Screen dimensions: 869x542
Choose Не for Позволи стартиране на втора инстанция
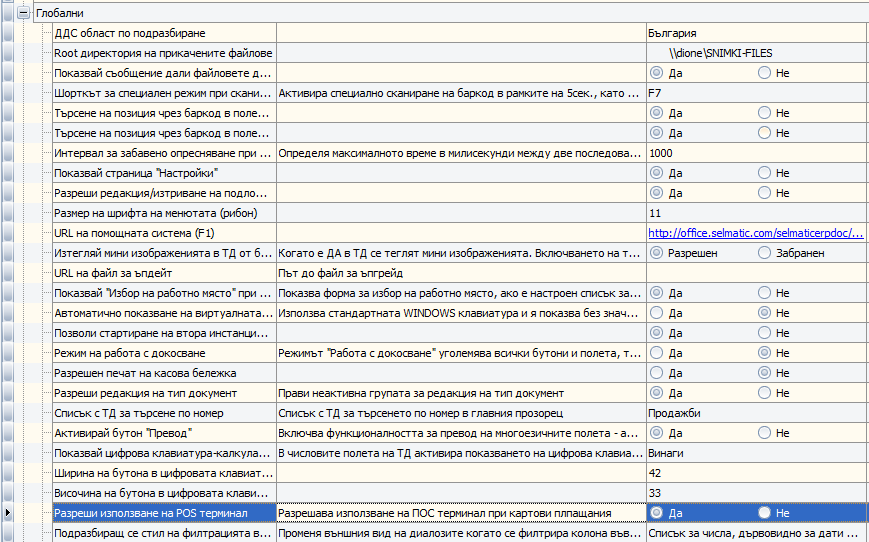click(764, 333)
